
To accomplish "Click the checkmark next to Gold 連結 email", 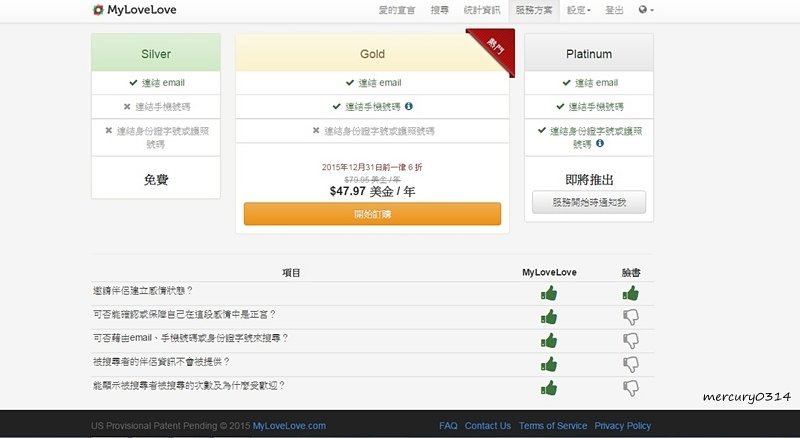I will pyautogui.click(x=349, y=82).
